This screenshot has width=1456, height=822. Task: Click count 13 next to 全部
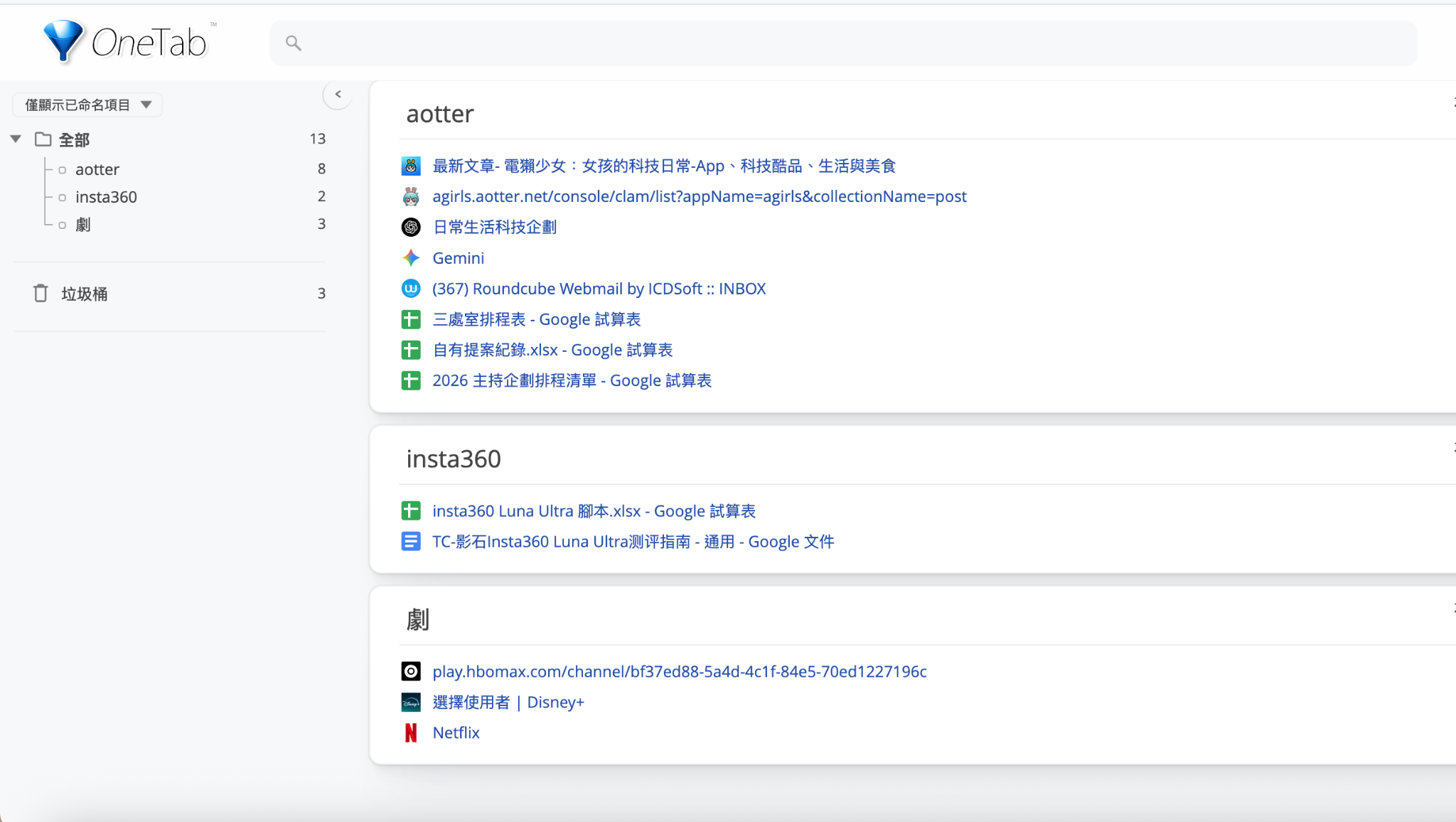click(318, 139)
